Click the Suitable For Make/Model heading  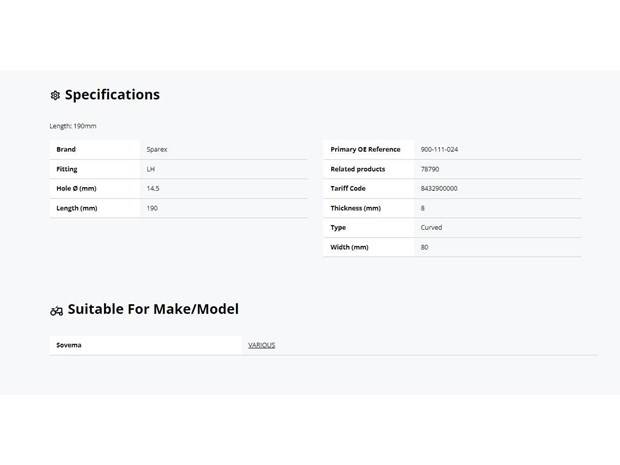[153, 309]
